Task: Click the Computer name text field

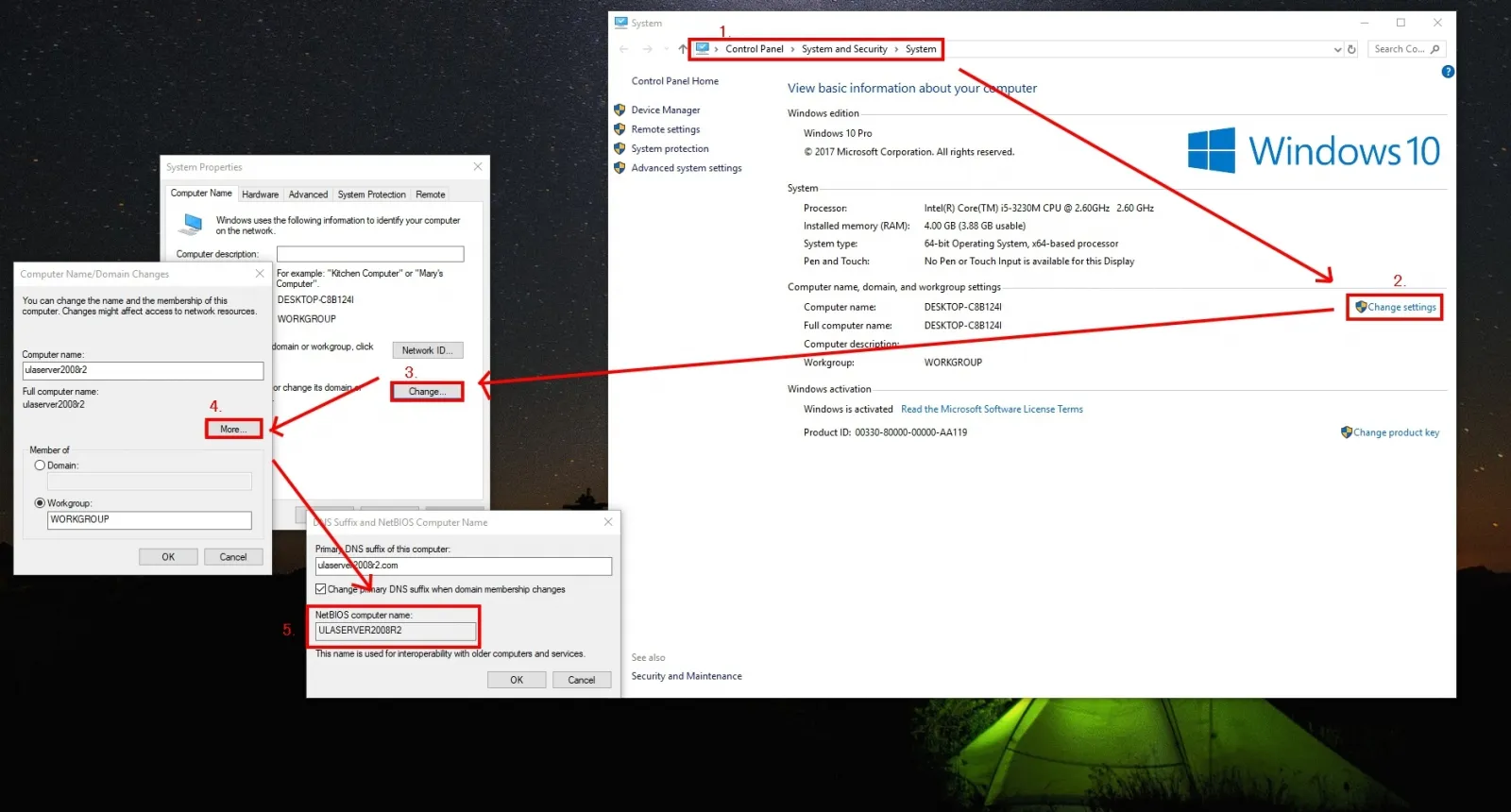Action: (143, 370)
